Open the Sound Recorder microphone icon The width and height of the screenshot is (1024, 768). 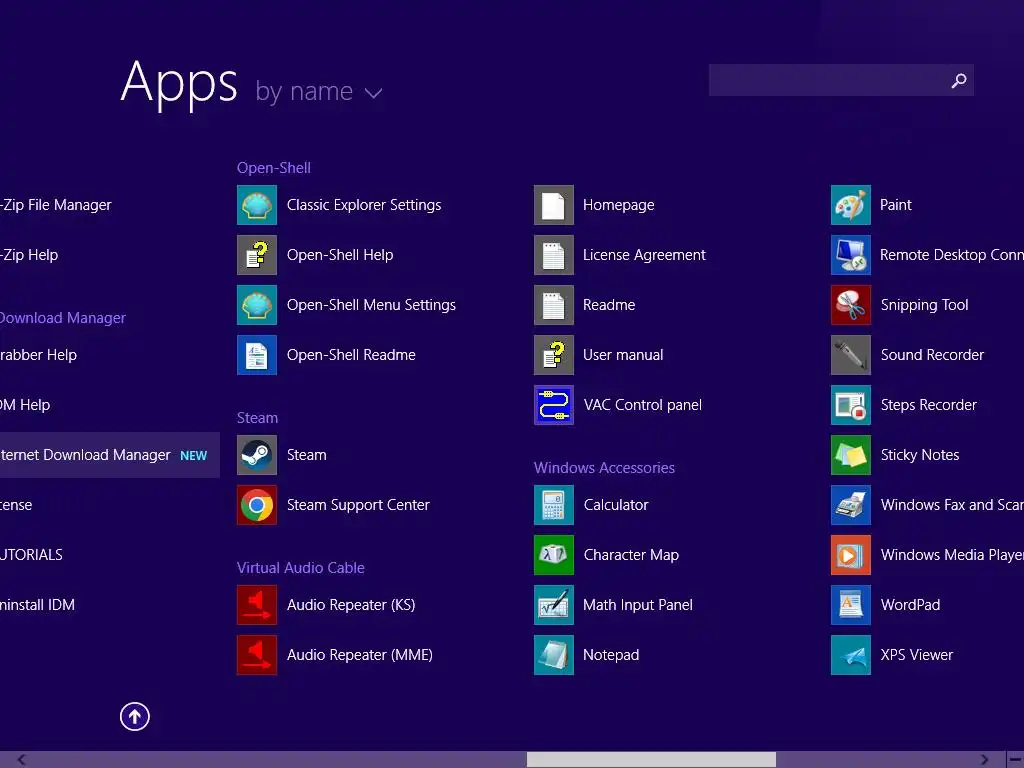pos(851,355)
